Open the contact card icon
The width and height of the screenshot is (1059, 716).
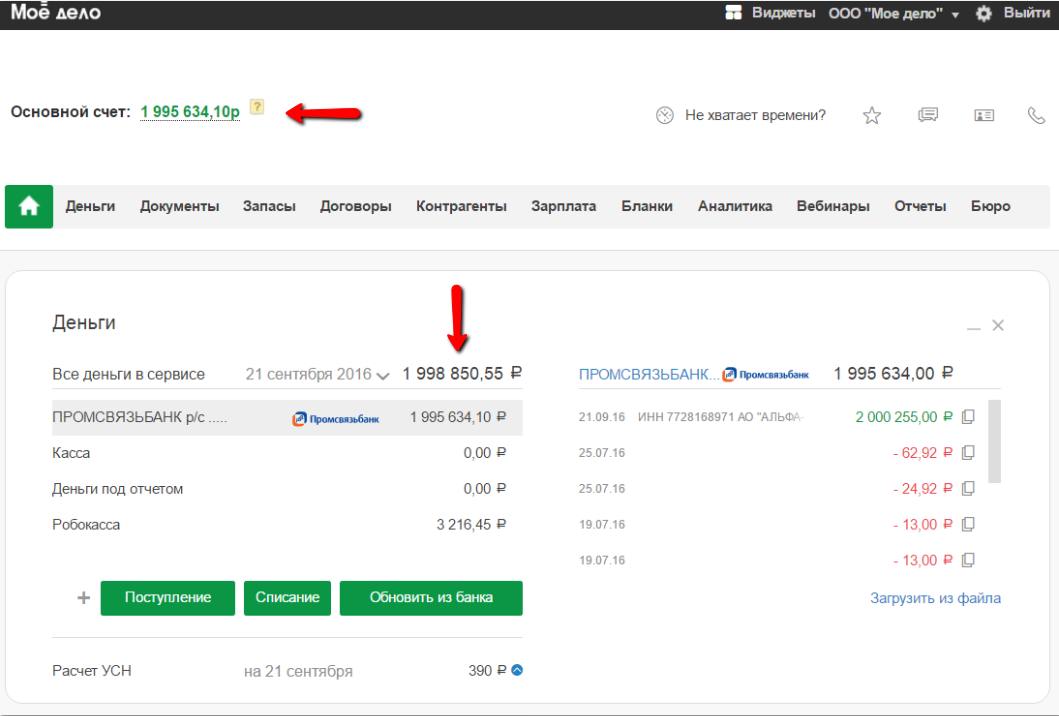tap(984, 116)
